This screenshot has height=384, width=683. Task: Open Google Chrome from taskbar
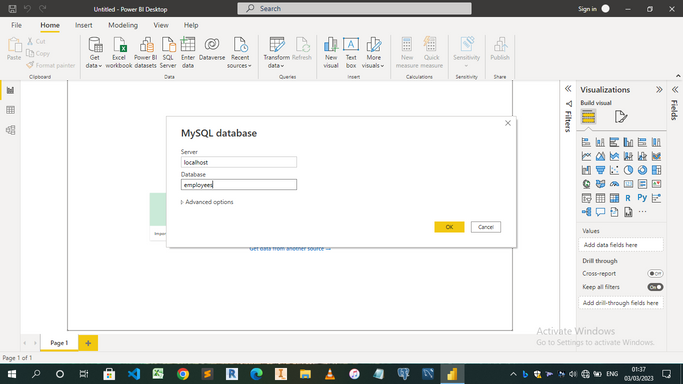[183, 374]
